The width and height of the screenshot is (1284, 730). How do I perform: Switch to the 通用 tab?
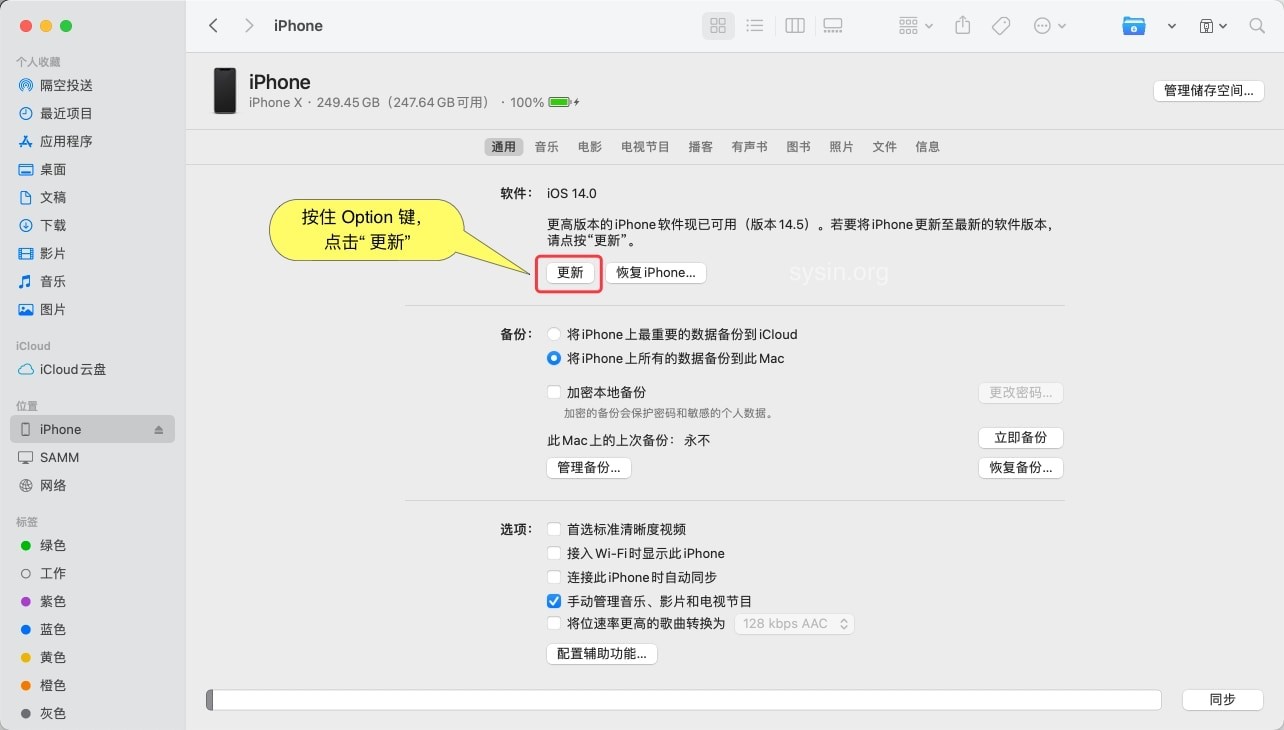coord(503,147)
